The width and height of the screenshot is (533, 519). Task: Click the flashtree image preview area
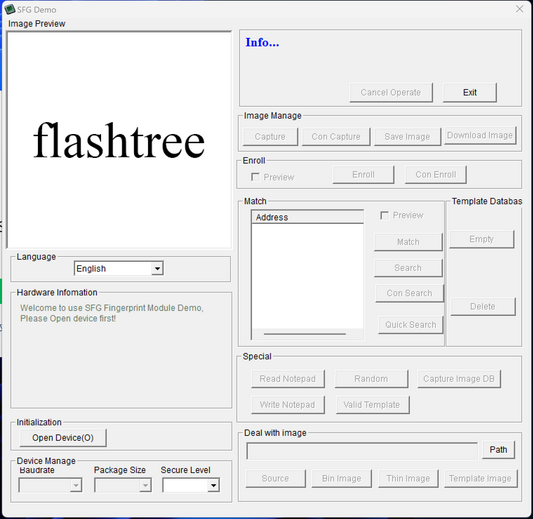tap(119, 140)
